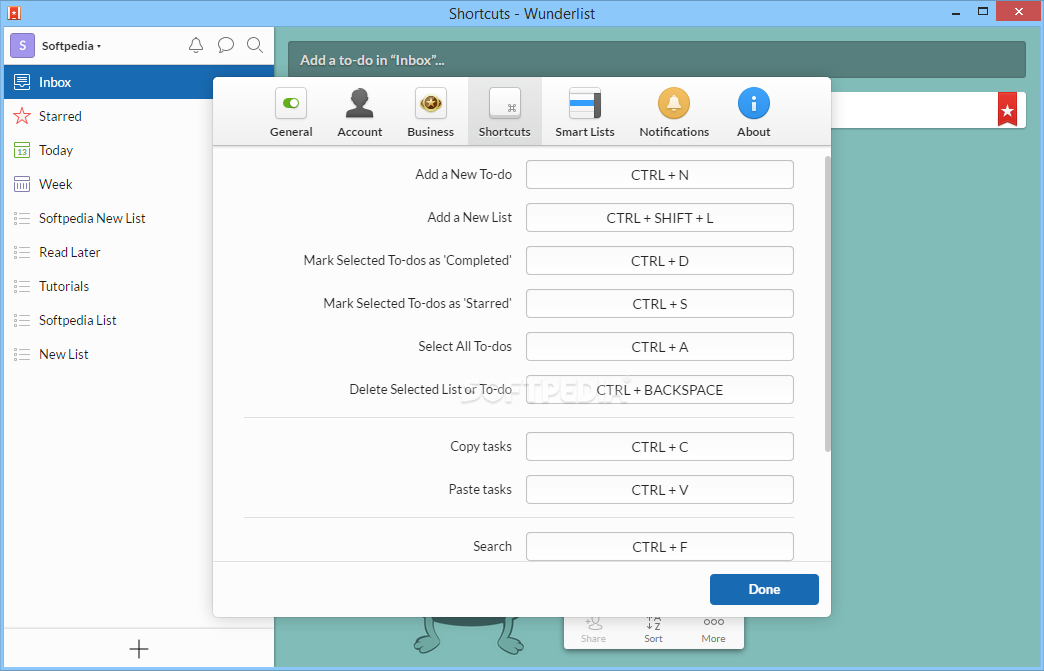Open the notifications bell in sidebar header
The height and width of the screenshot is (671, 1044).
point(196,45)
